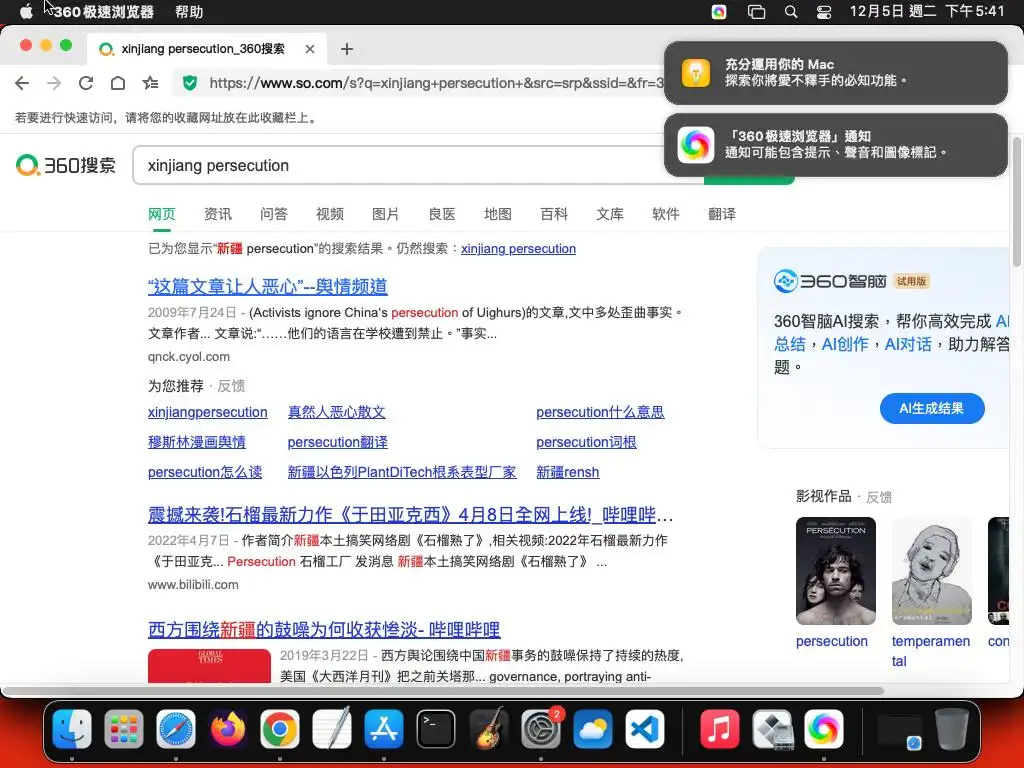The image size is (1024, 768).
Task: Click the 360搜索 logo
Action: click(x=66, y=165)
